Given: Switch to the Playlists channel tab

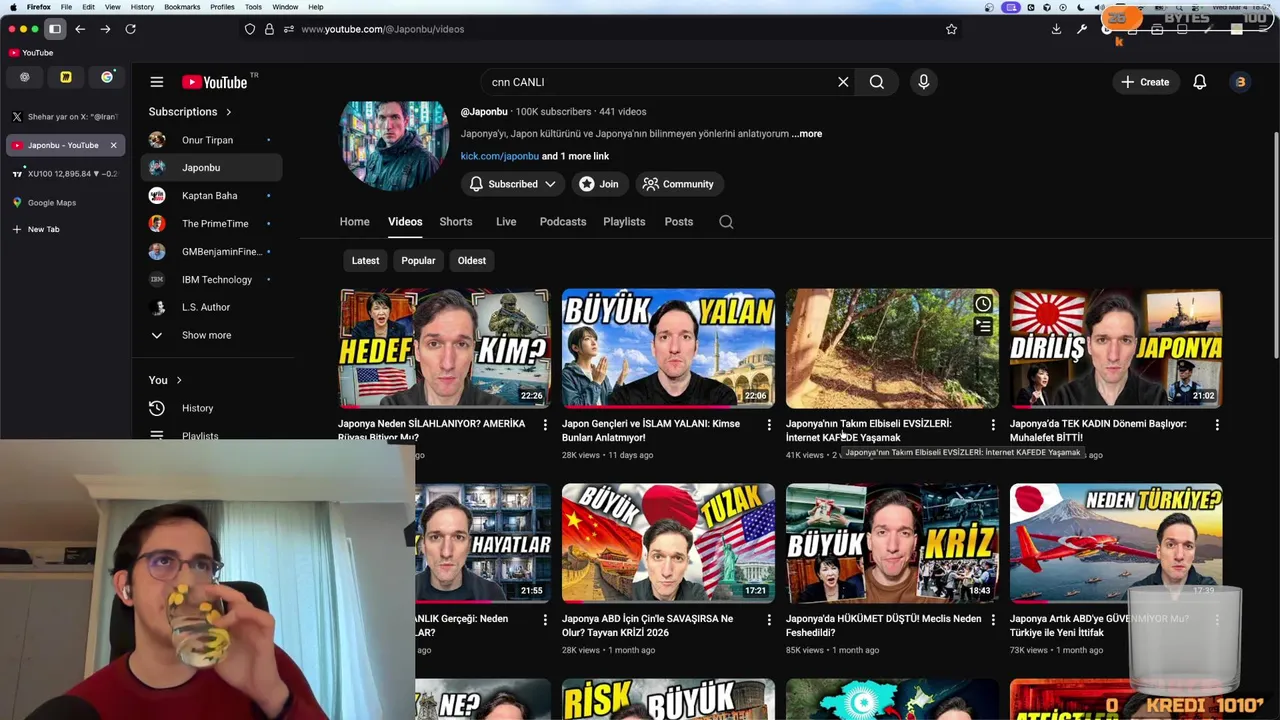Looking at the screenshot, I should [x=624, y=222].
